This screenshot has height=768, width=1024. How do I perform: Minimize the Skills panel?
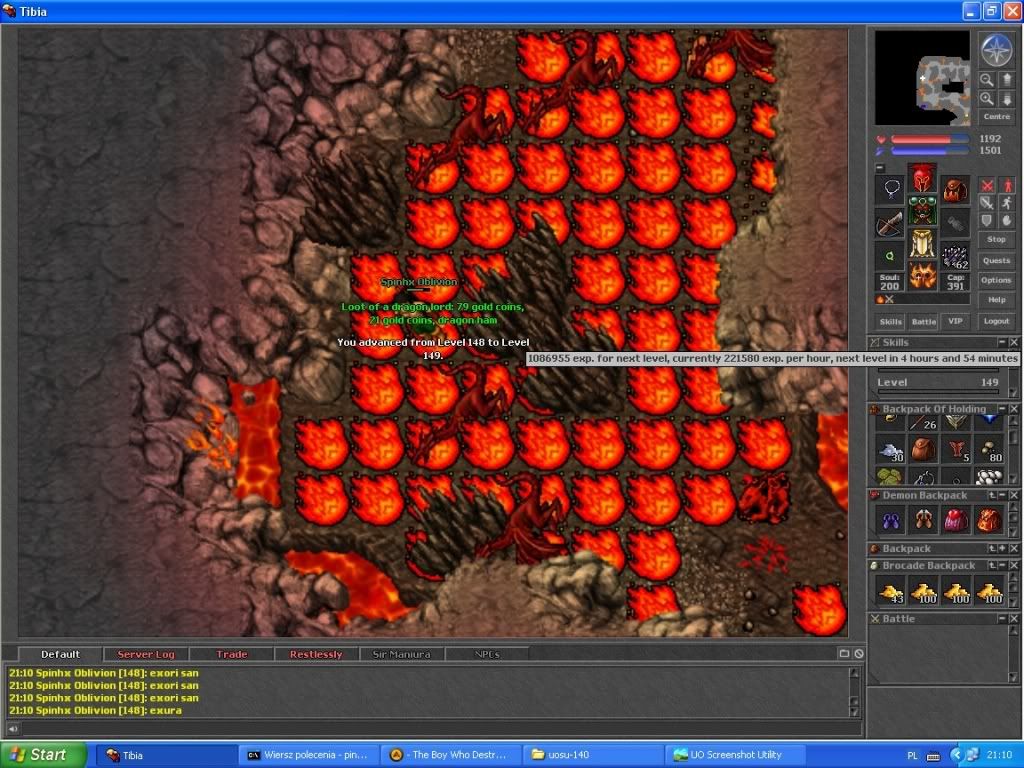[x=1002, y=342]
